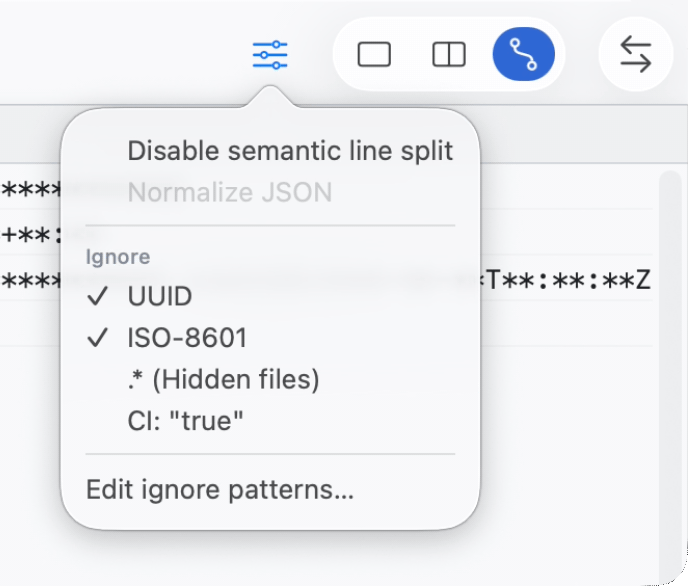
Task: Disable semantic line split
Action: 290,151
